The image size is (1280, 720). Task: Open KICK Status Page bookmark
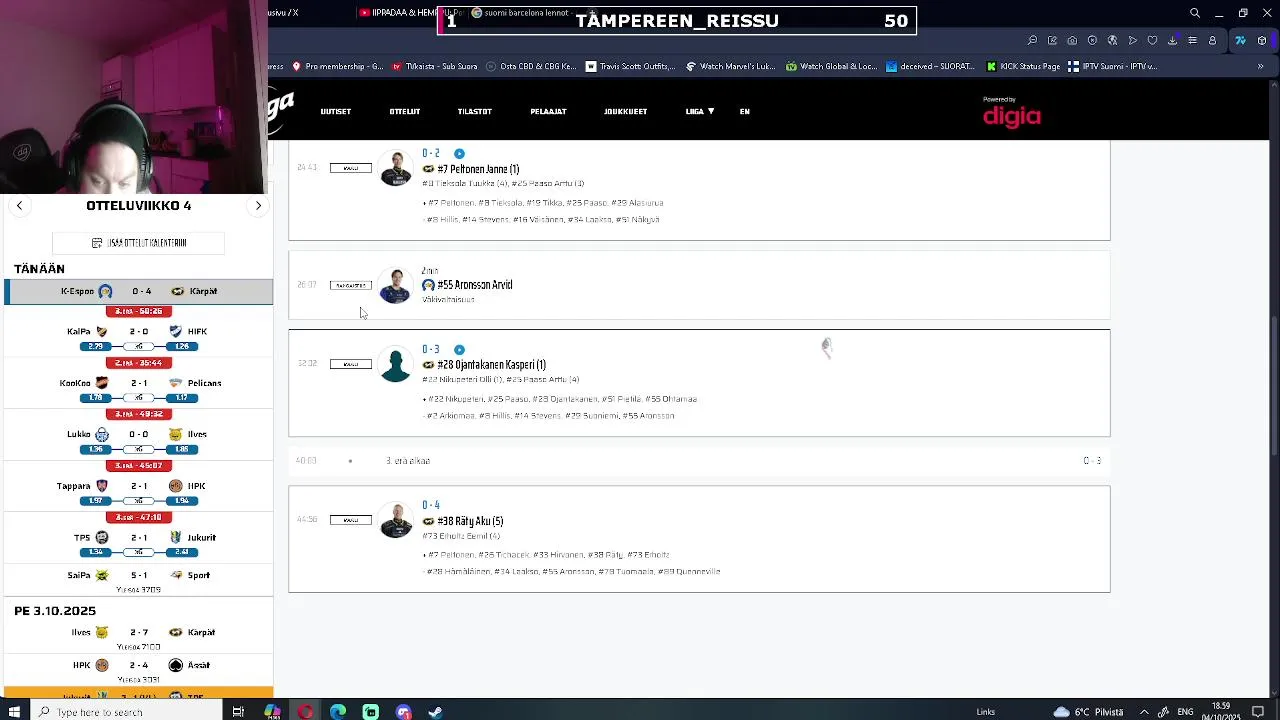click(1023, 66)
